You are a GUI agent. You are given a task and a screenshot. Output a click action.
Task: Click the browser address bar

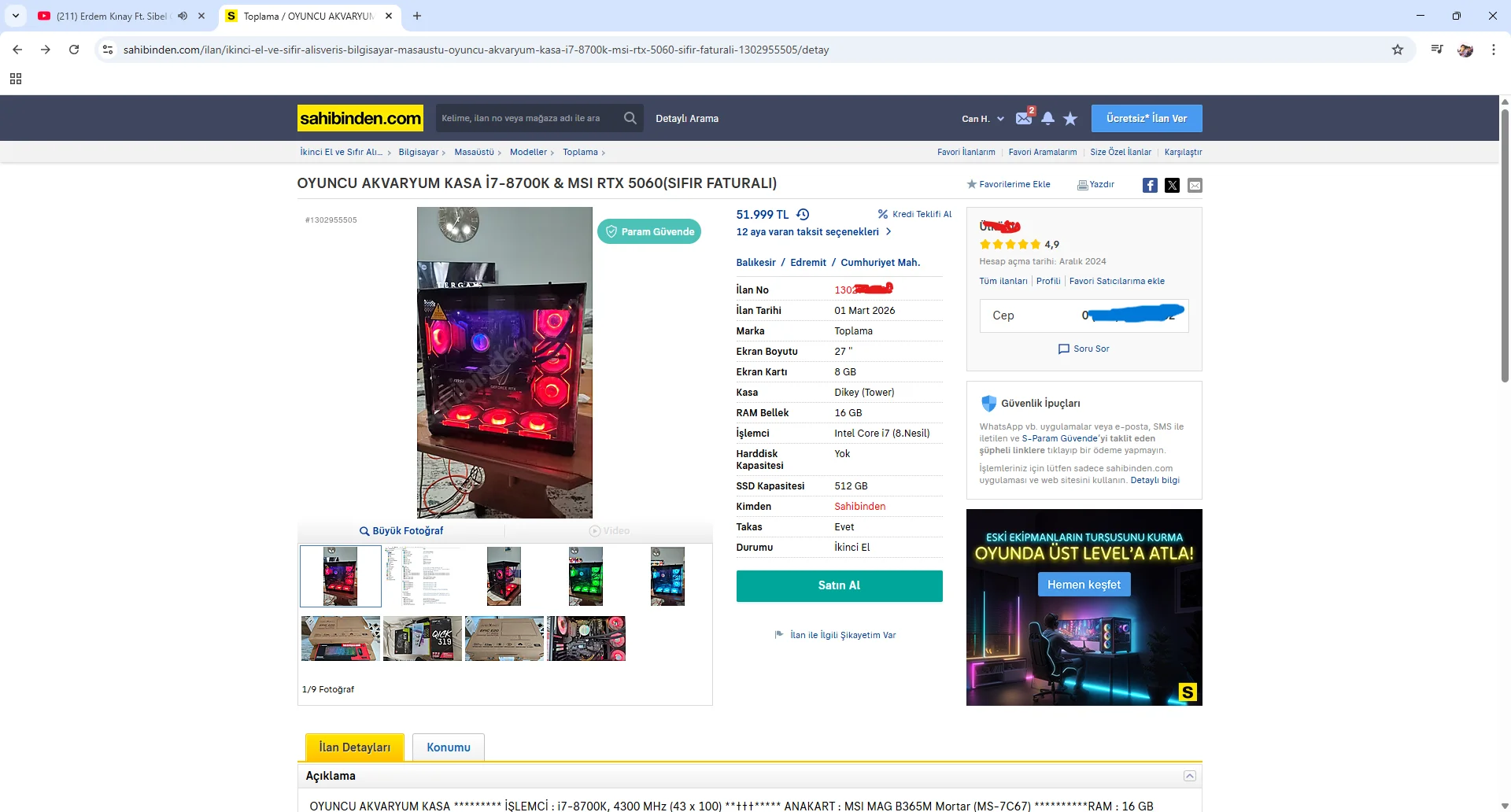[755, 50]
